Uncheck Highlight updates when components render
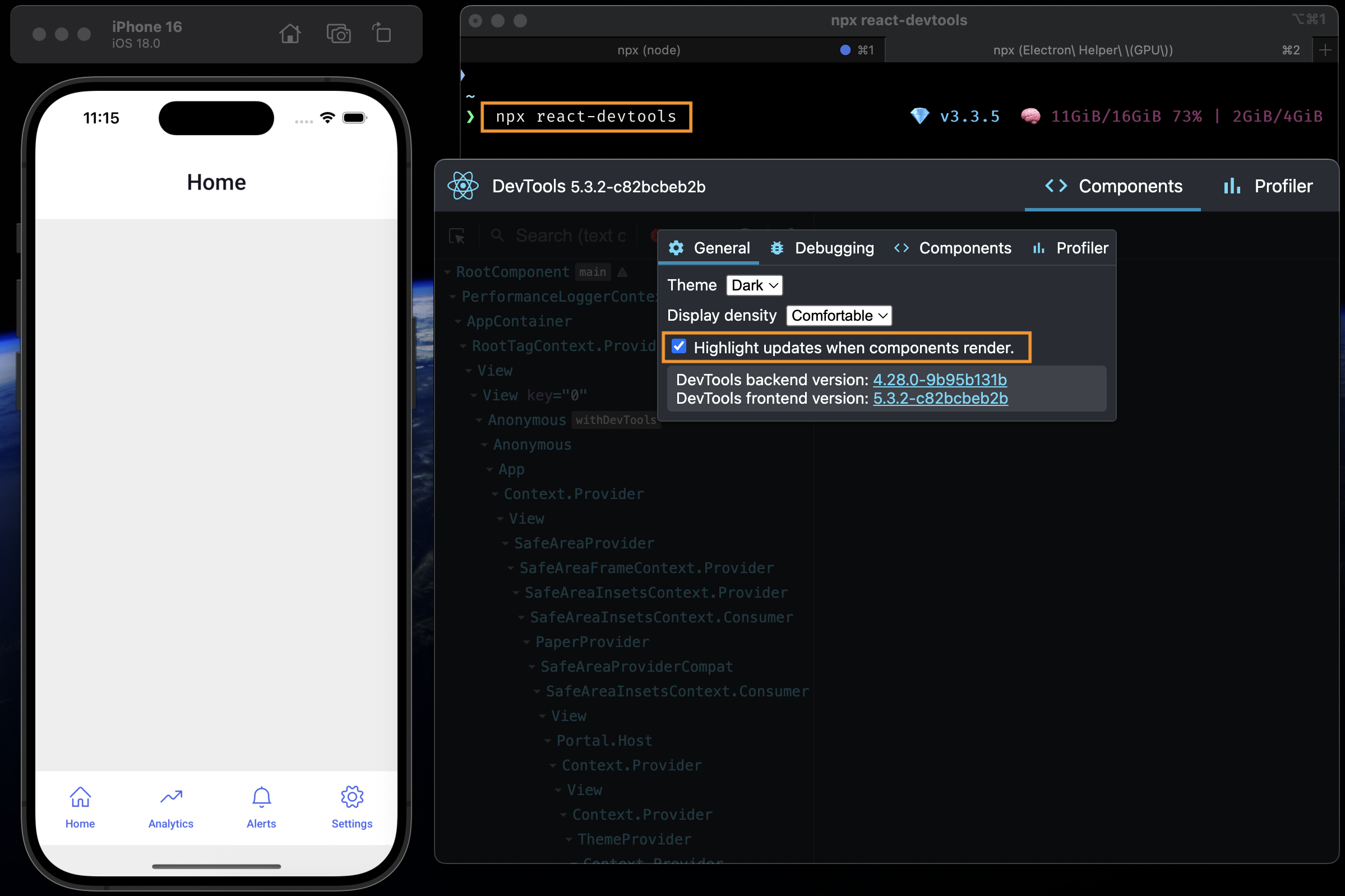Image resolution: width=1345 pixels, height=896 pixels. (679, 347)
